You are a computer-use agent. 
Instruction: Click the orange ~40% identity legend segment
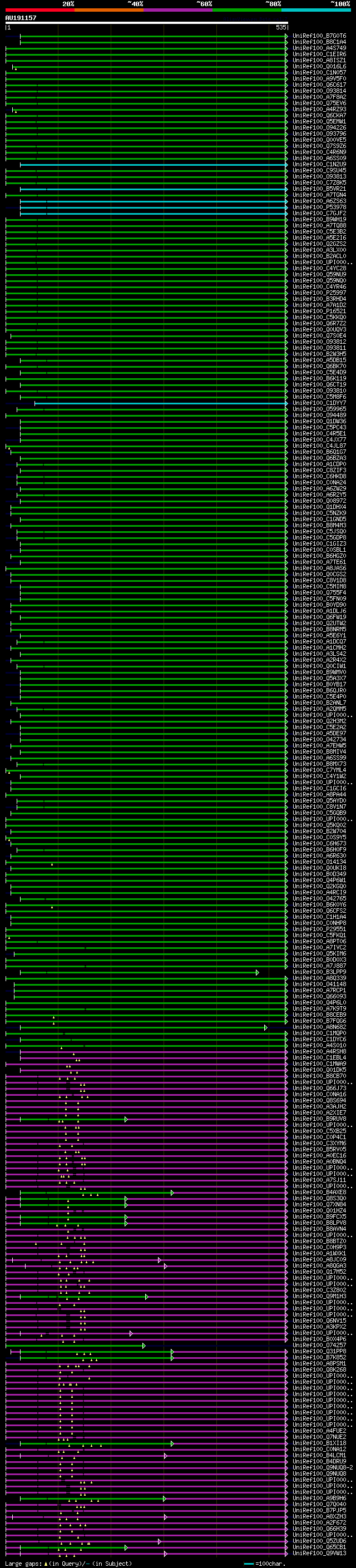point(109,10)
